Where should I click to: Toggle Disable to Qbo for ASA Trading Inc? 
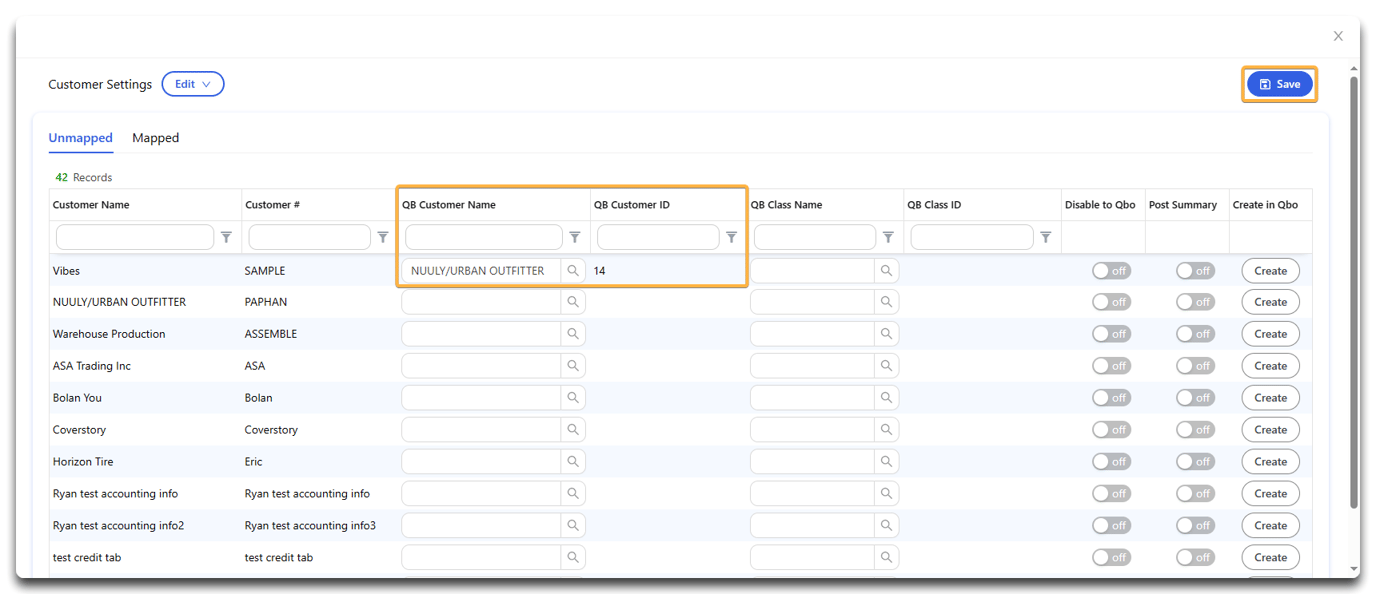[1111, 365]
